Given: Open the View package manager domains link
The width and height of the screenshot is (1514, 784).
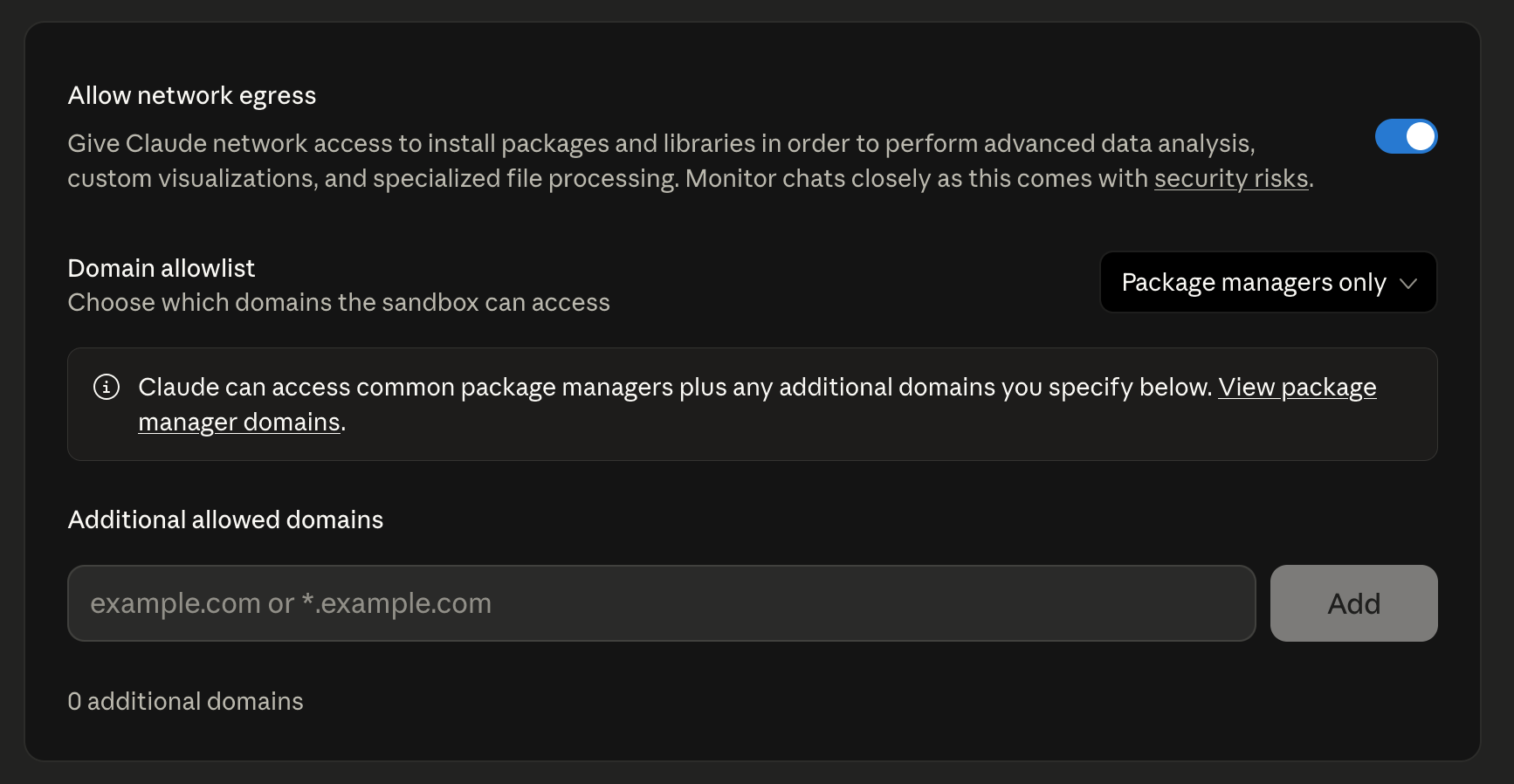Looking at the screenshot, I should 1297,387.
